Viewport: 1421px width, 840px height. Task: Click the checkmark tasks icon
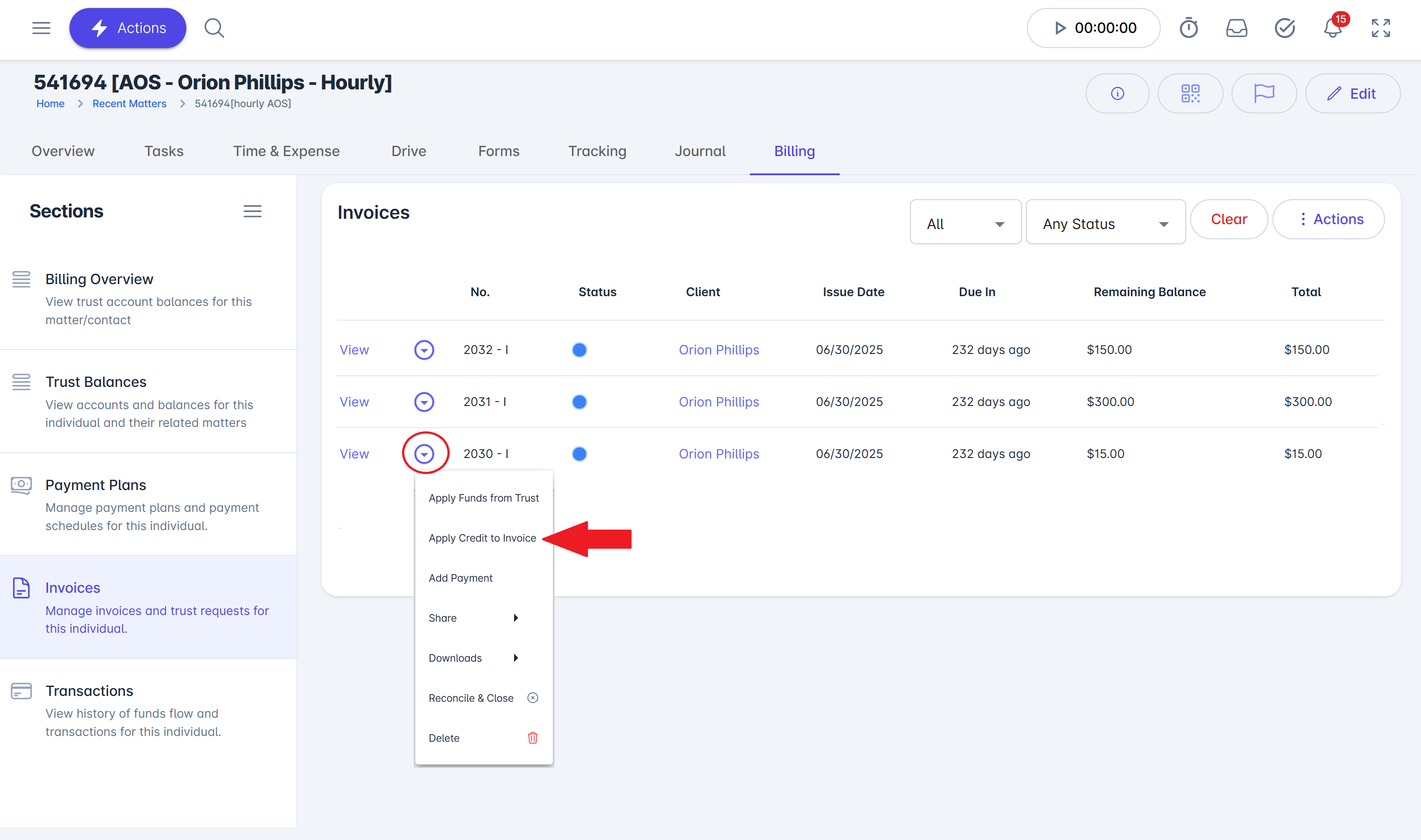[x=1284, y=28]
